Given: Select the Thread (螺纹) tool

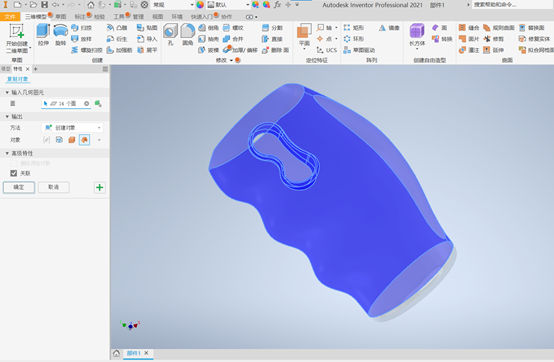Looking at the screenshot, I should pyautogui.click(x=233, y=28).
